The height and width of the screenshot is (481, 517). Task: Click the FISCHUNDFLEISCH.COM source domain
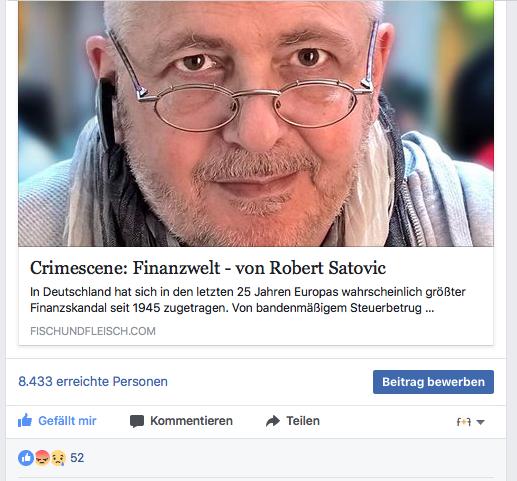[x=93, y=331]
